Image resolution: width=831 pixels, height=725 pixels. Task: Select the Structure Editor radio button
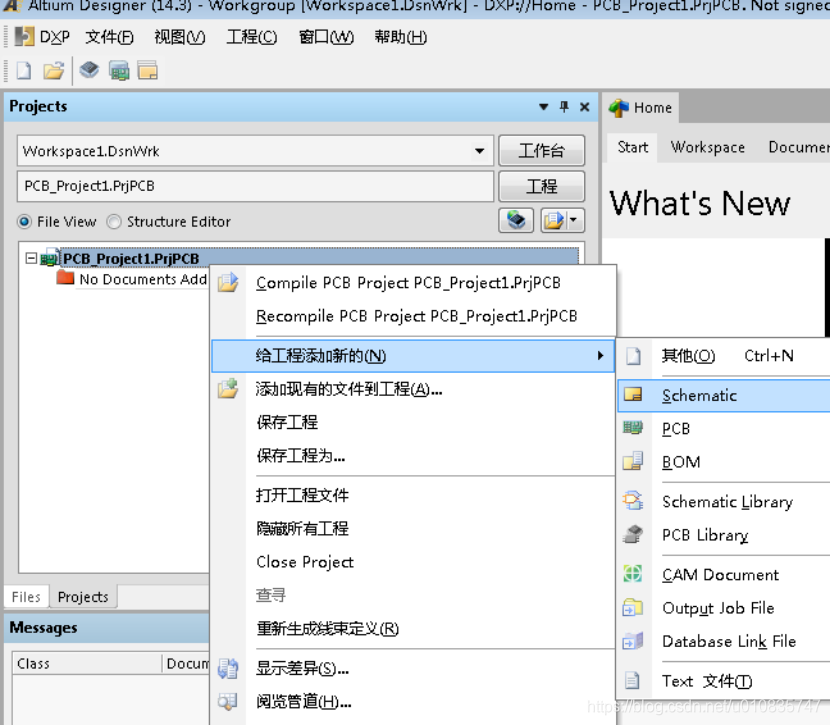point(114,222)
